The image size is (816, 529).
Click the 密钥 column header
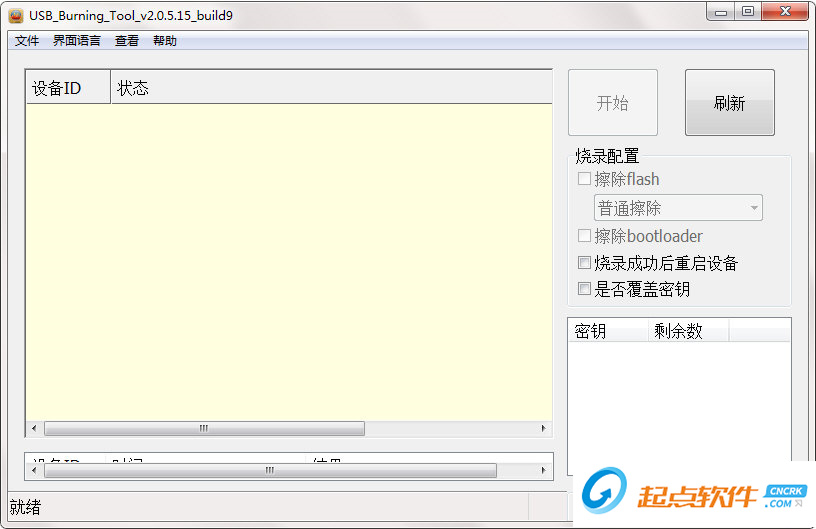(608, 331)
